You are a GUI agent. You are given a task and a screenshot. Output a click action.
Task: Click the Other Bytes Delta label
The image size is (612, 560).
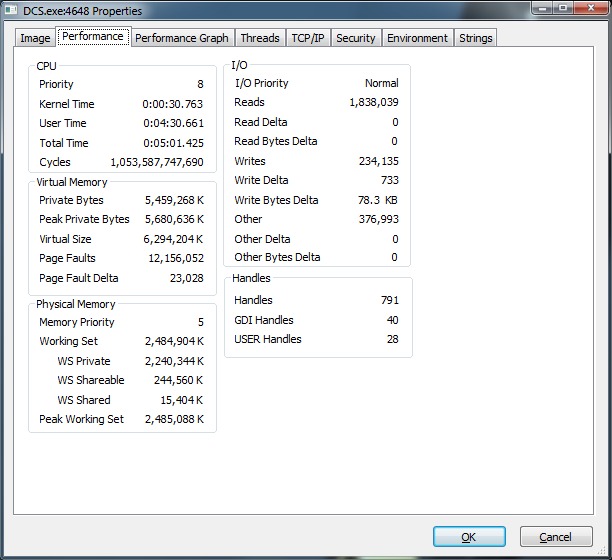tap(277, 257)
